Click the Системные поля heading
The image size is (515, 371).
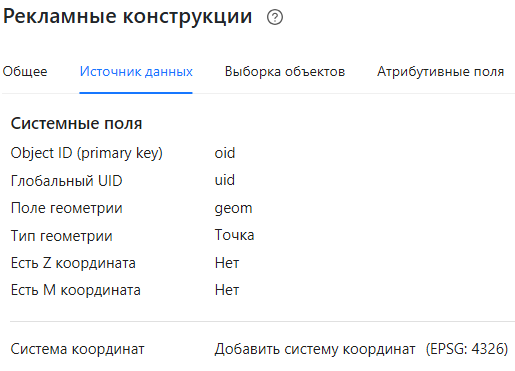77,124
